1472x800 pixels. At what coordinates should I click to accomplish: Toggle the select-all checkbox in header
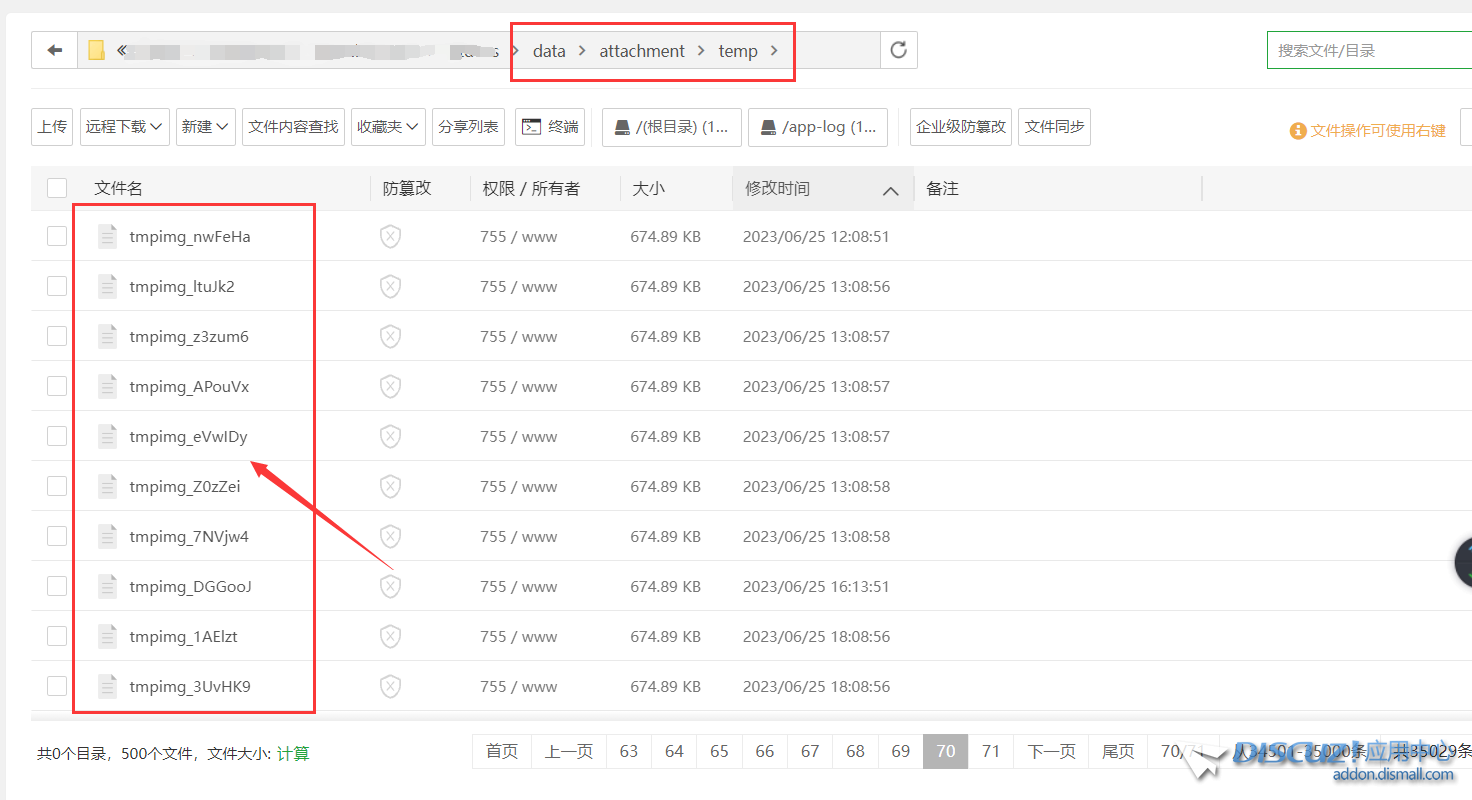57,188
